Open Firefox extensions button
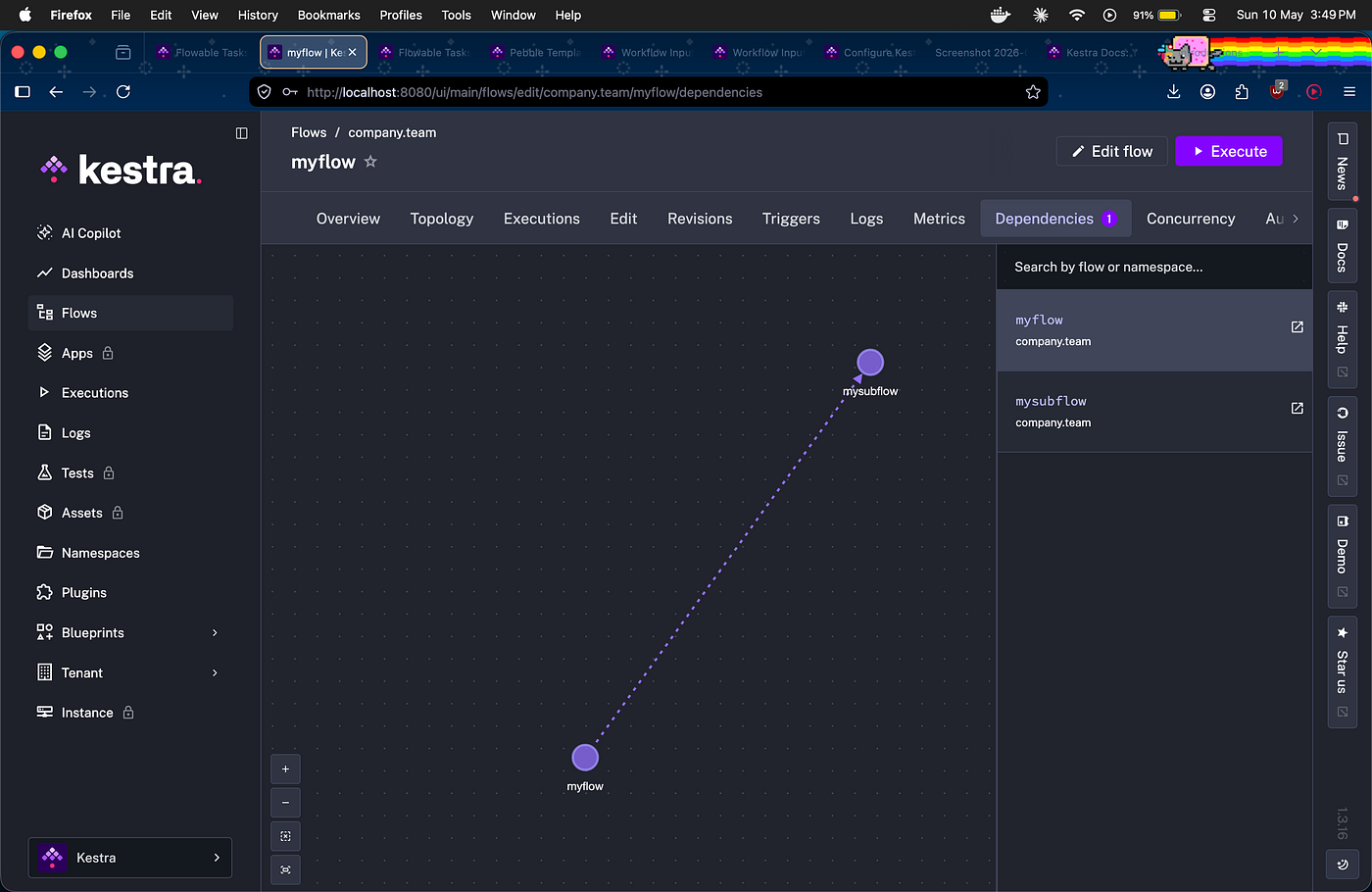The image size is (1372, 892). [x=1242, y=92]
